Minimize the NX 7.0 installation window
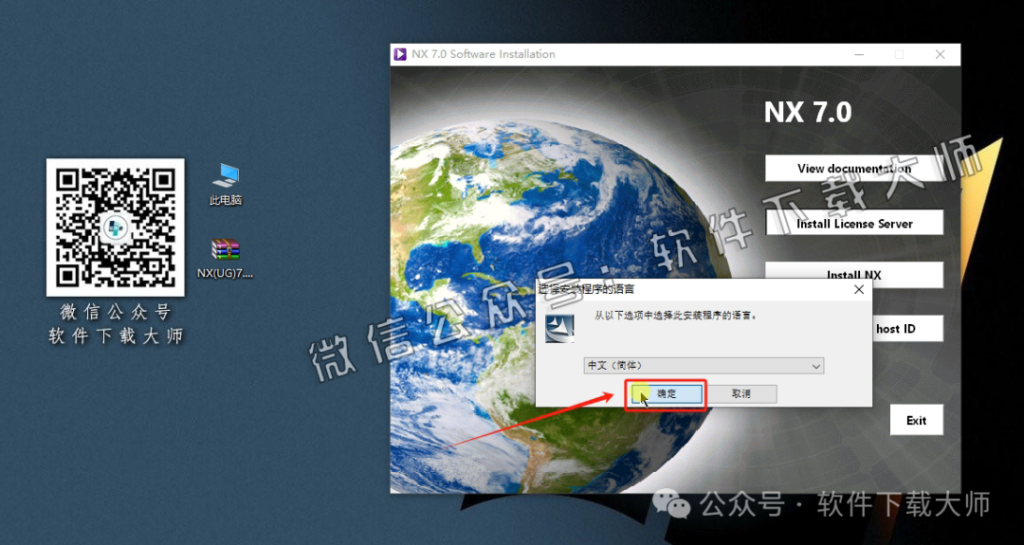The height and width of the screenshot is (545, 1024). pyautogui.click(x=858, y=54)
